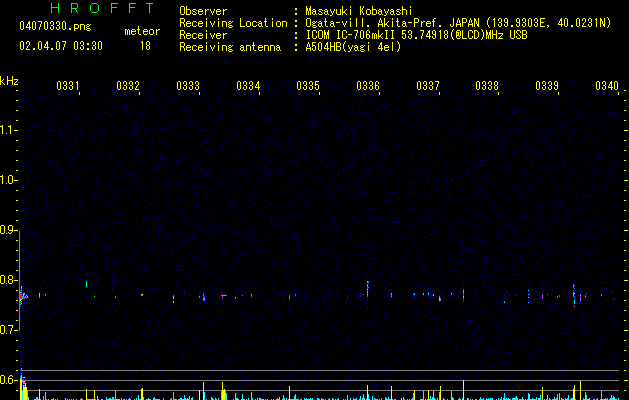Viewport: 629px width, 400px height.
Task: Click the 0334 time marker
Action: [x=248, y=86]
